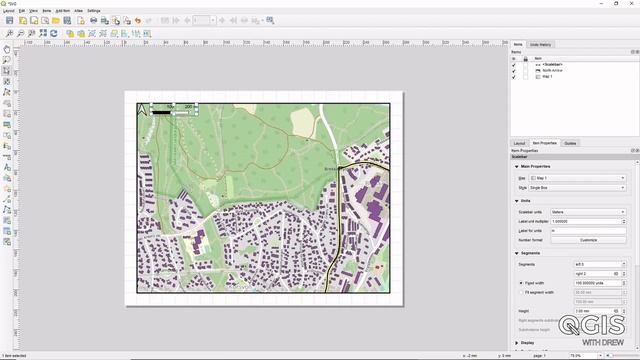This screenshot has height=360, width=640.
Task: Open the Atlas menu
Action: tap(78, 11)
